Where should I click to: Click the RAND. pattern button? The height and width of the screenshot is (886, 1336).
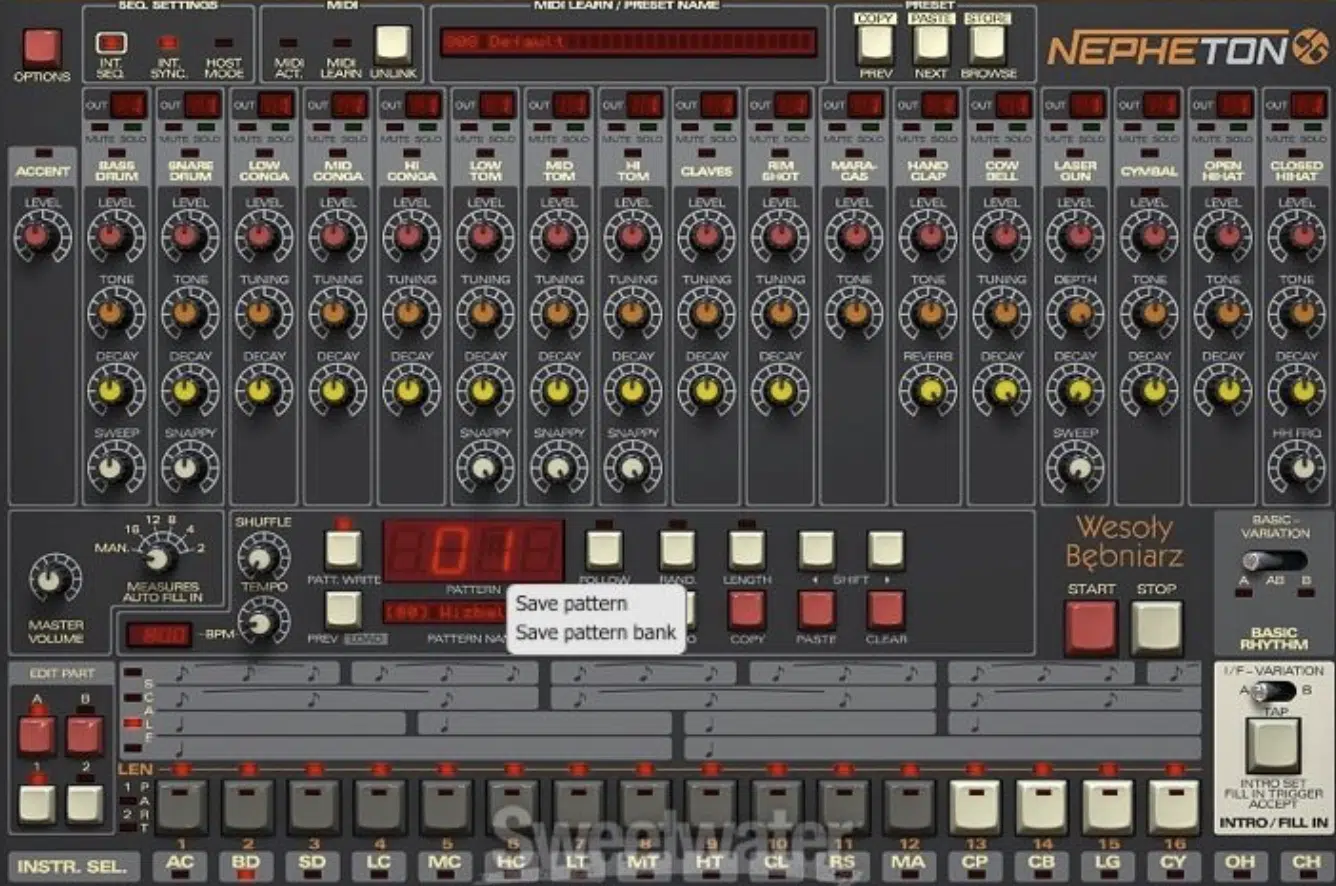tap(677, 550)
